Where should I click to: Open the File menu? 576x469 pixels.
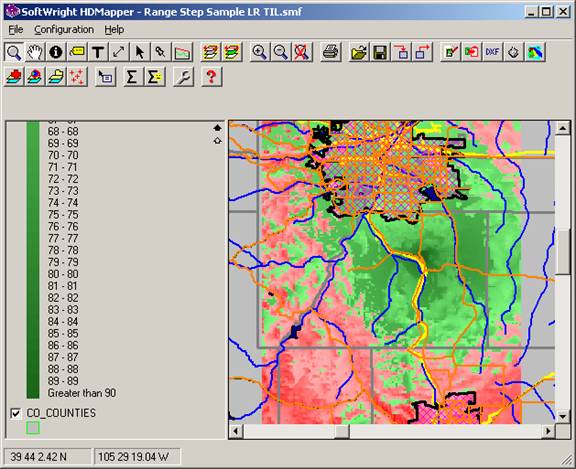point(16,29)
